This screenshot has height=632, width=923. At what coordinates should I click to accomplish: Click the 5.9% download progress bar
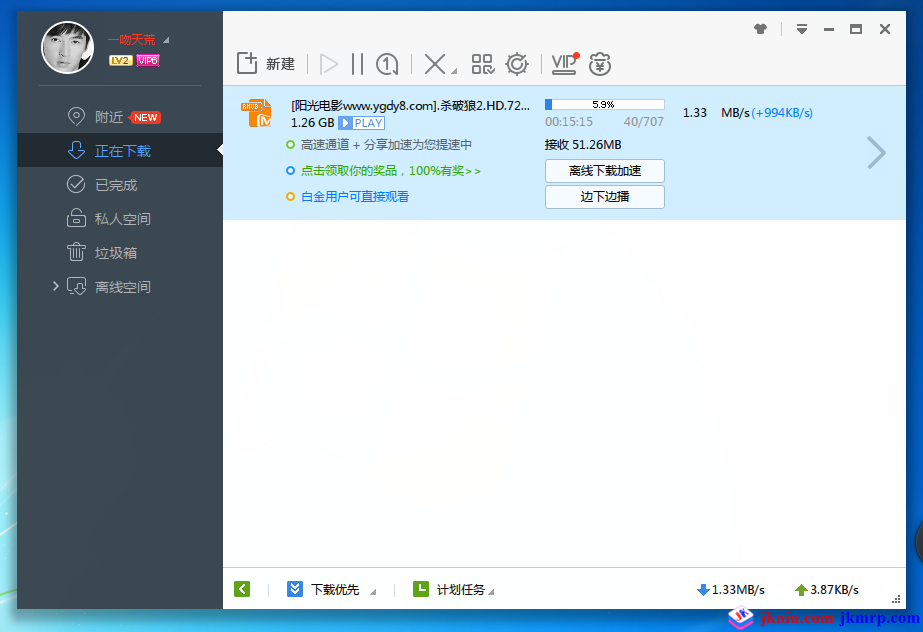click(604, 104)
